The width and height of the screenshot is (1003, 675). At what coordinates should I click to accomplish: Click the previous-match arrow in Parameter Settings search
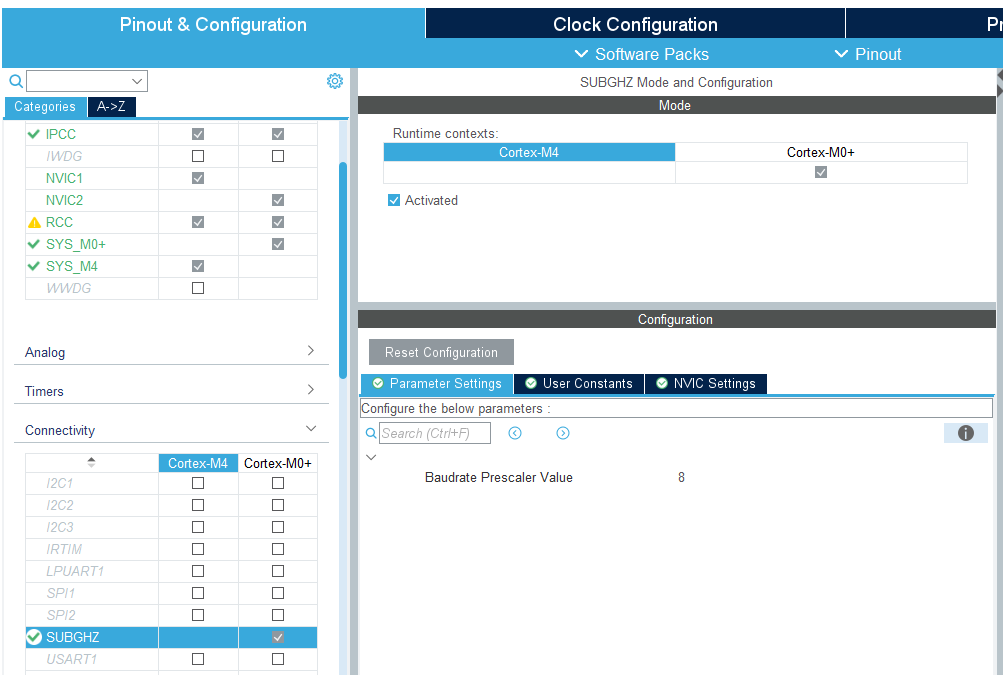pos(515,432)
